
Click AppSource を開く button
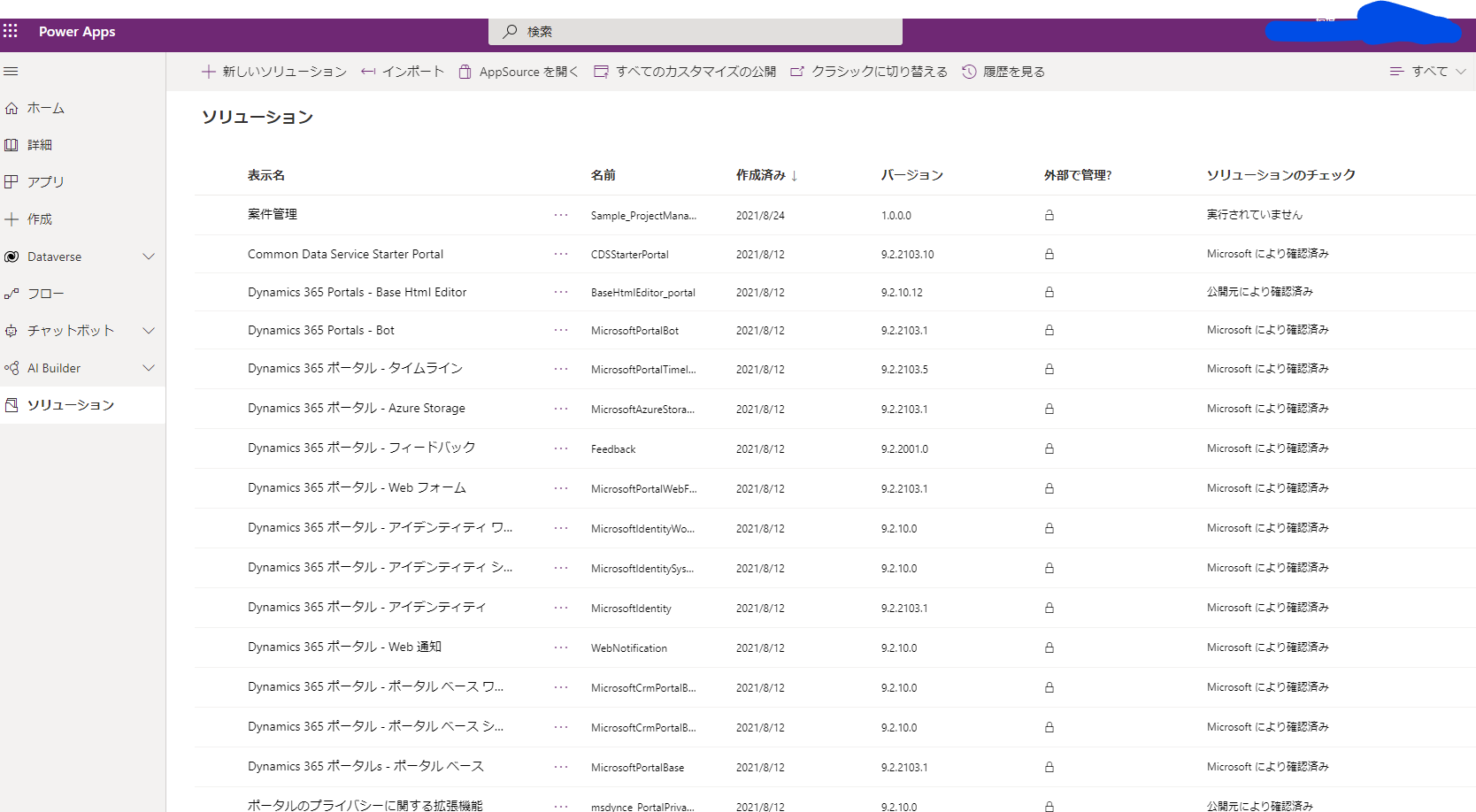pos(519,72)
